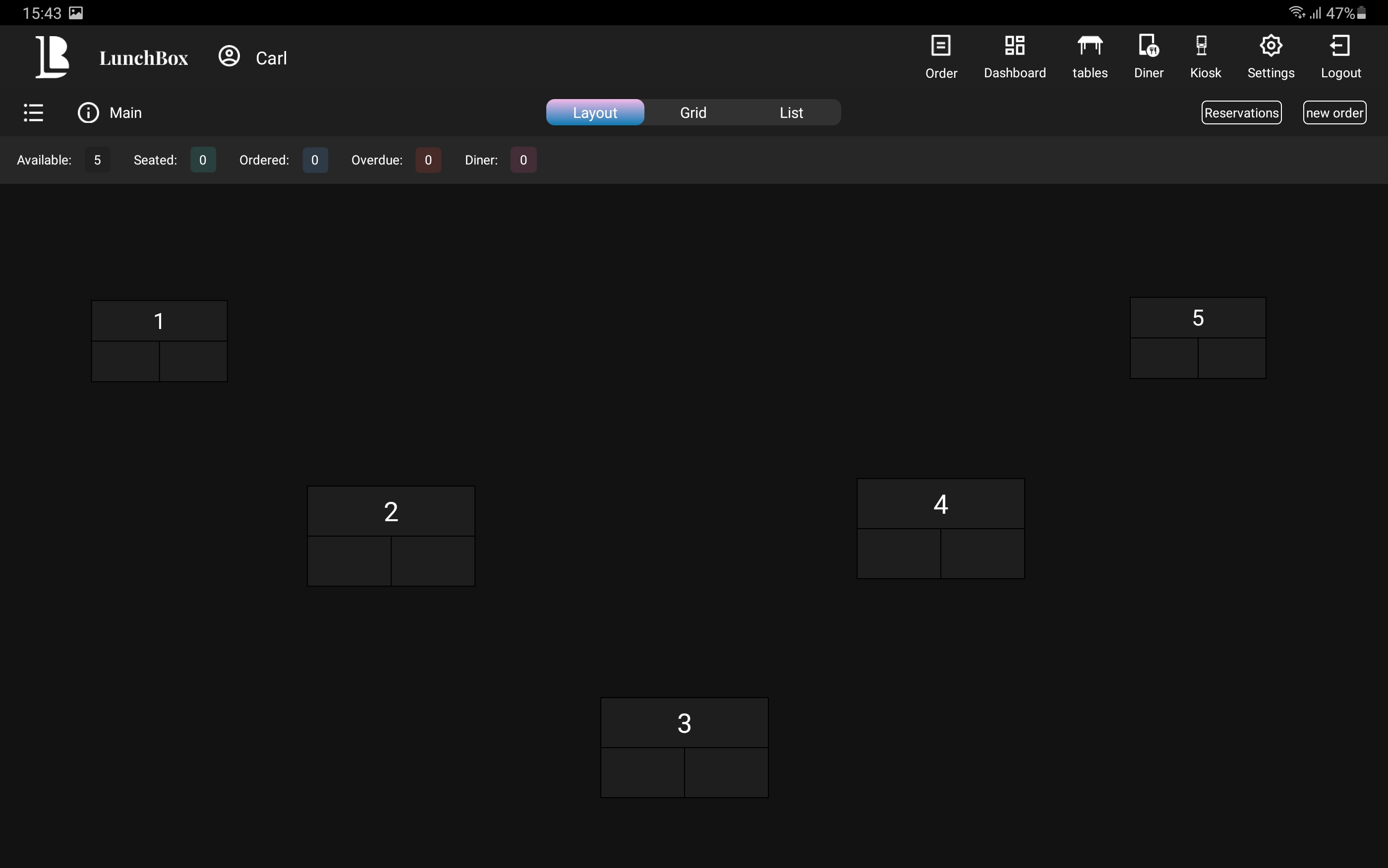Screen dimensions: 1388x868
Task: Switch to Grid view
Action: tap(693, 112)
